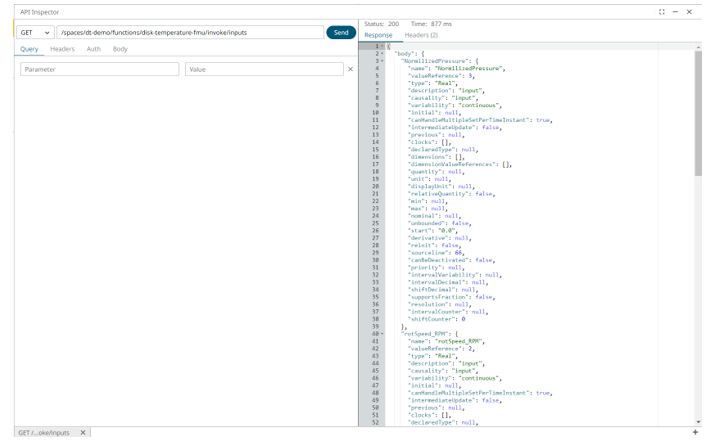
Task: Click the Parameter input field
Action: [x=99, y=70]
